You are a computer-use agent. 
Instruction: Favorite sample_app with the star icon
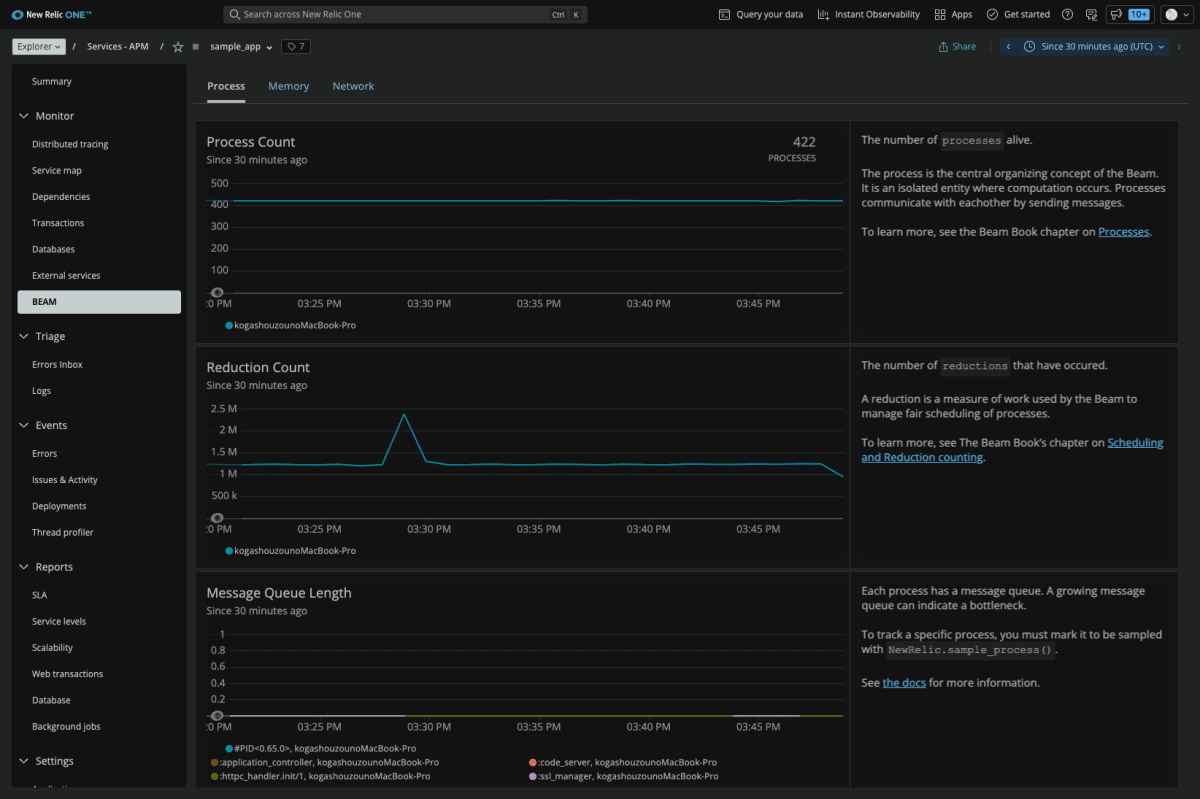178,47
